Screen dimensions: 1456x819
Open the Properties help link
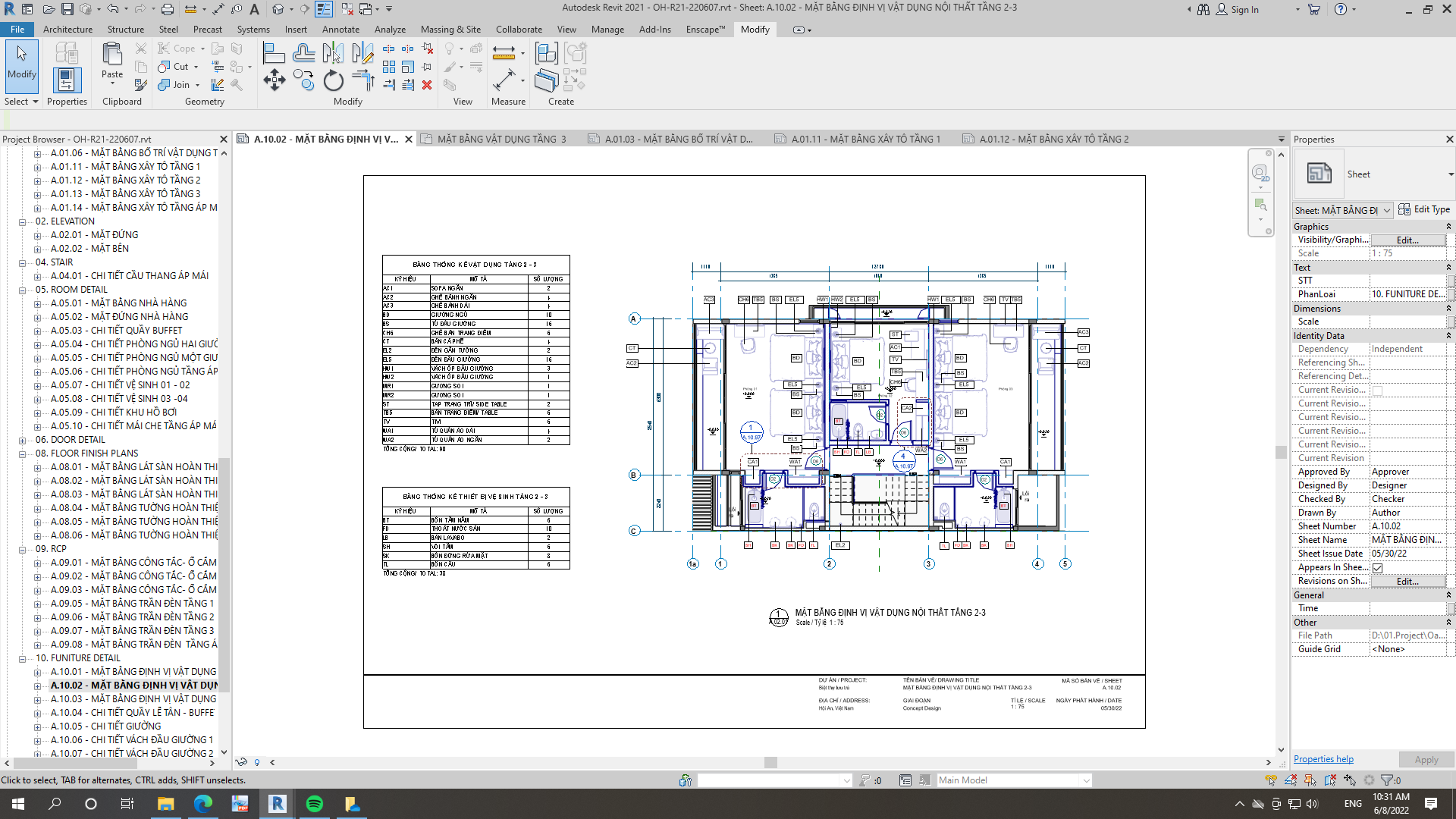(1323, 759)
